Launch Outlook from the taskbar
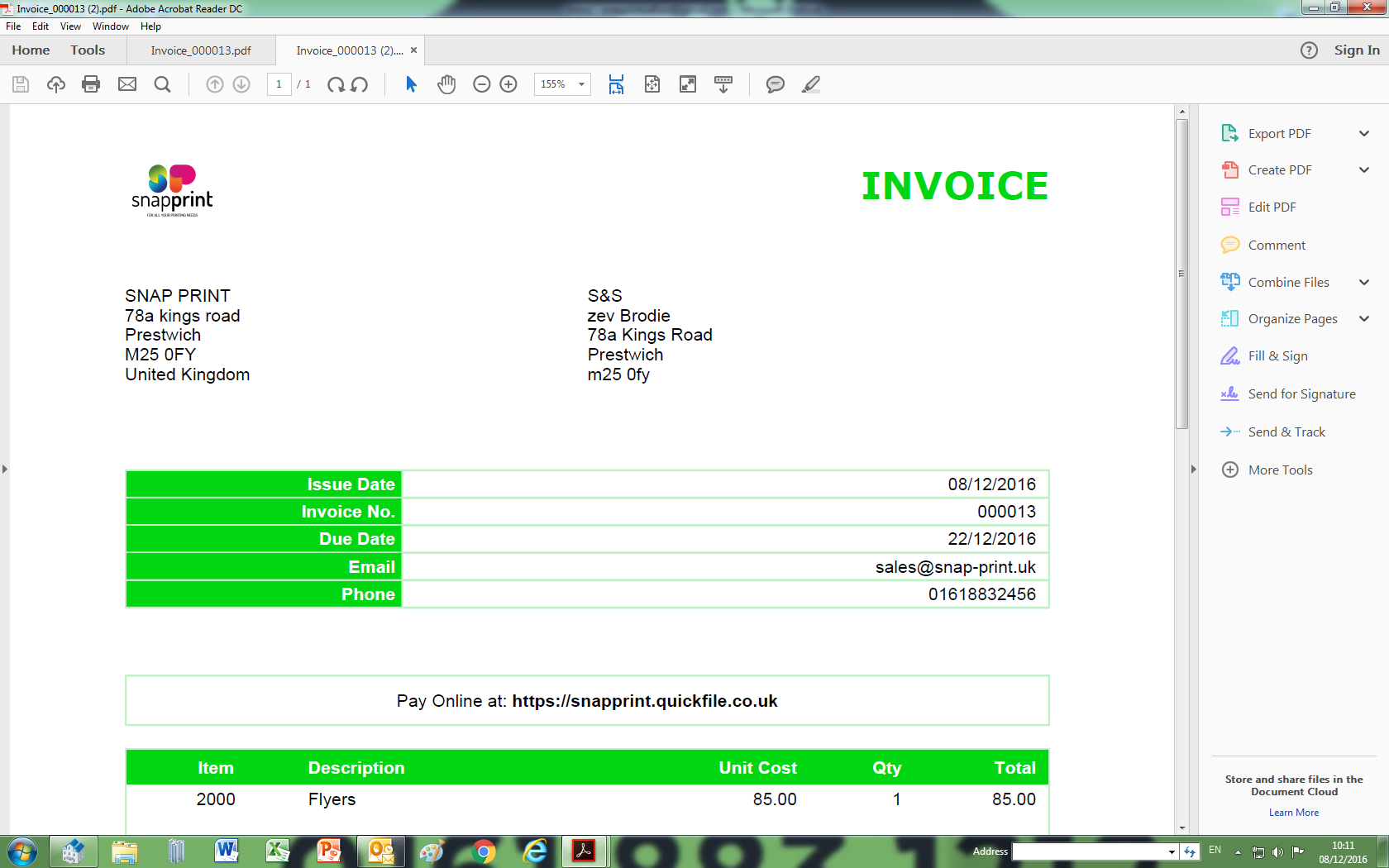 point(380,851)
